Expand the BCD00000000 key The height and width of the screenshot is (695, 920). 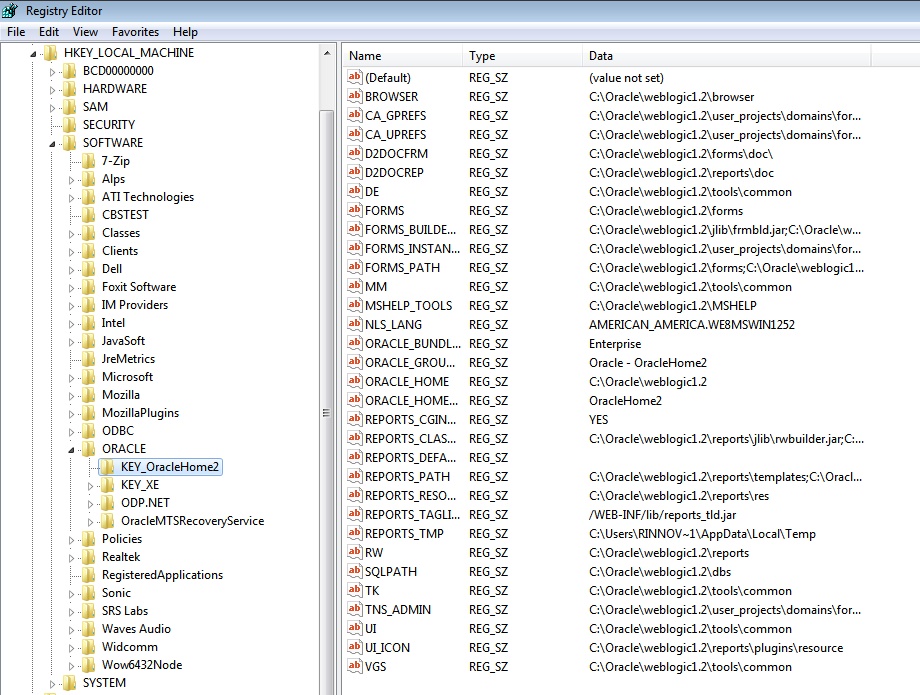point(52,72)
